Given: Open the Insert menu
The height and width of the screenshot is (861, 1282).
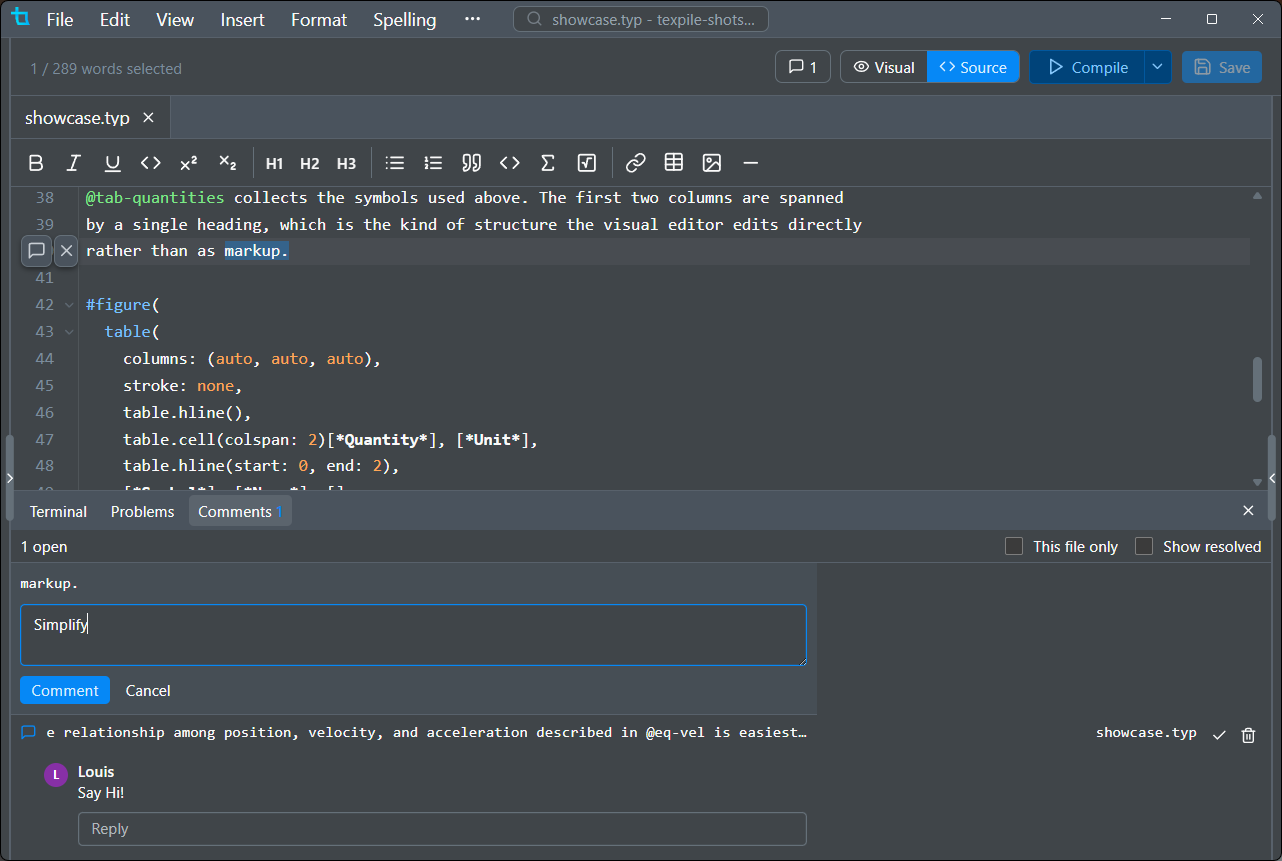Looking at the screenshot, I should (243, 19).
